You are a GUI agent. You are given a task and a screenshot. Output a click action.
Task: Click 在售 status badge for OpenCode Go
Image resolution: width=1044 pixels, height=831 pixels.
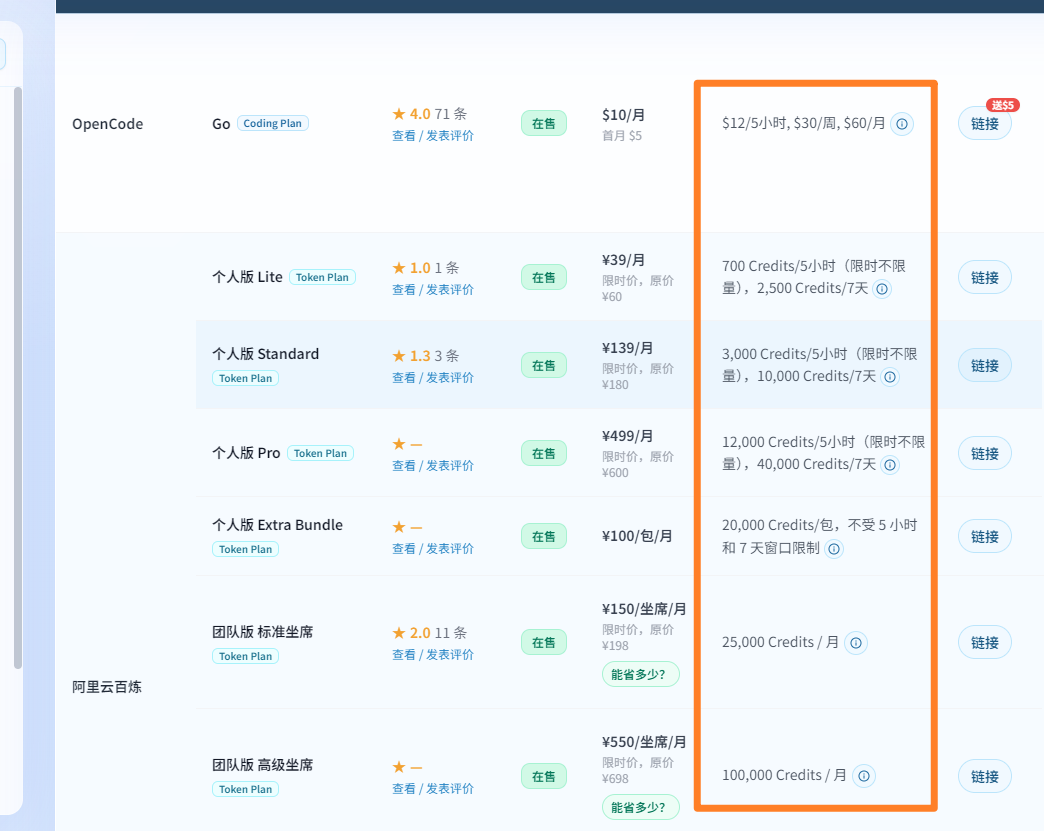click(544, 123)
